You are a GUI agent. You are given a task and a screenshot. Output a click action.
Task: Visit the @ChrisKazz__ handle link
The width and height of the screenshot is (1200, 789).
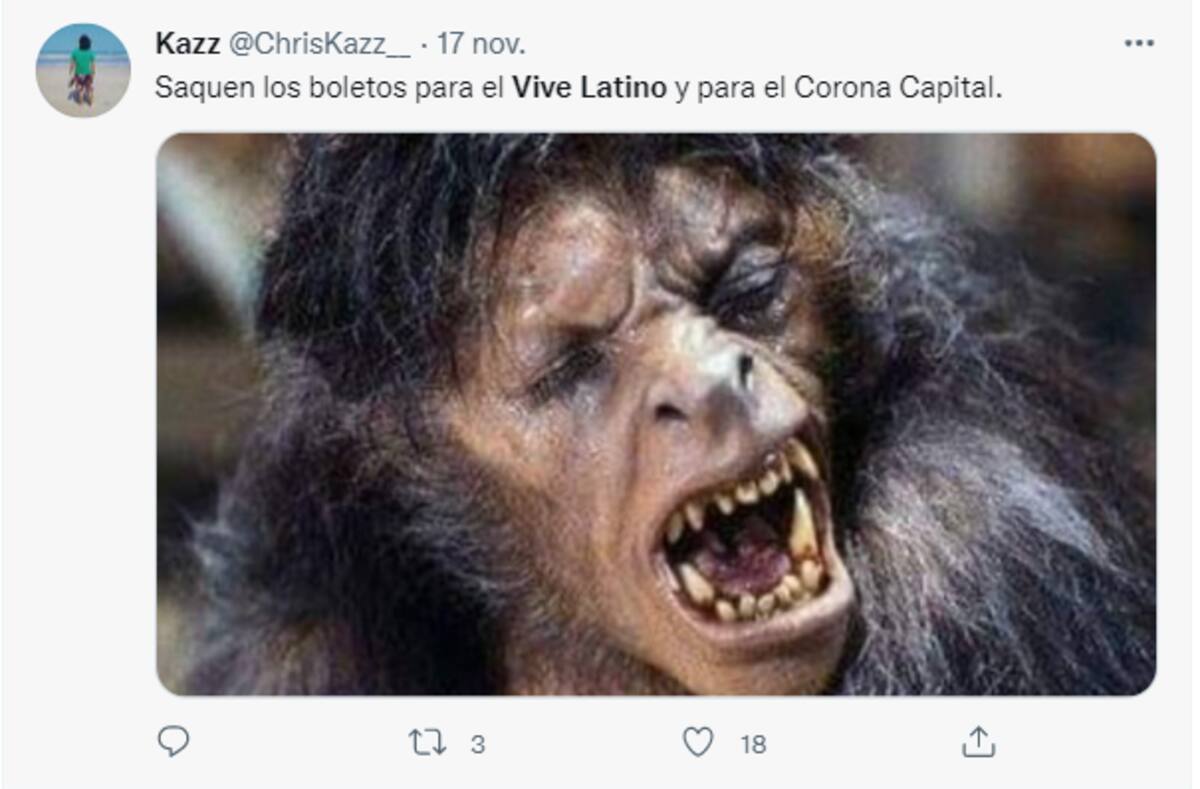coord(320,44)
